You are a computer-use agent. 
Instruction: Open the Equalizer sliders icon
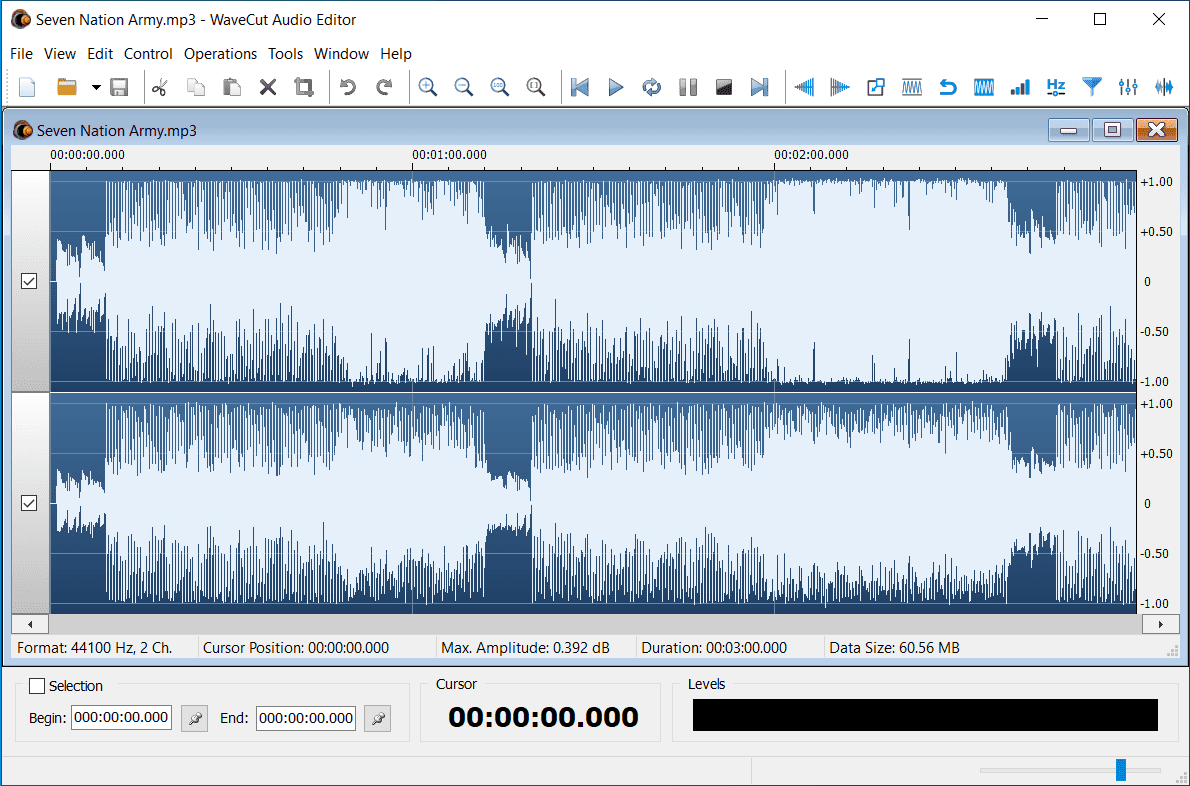(1128, 87)
